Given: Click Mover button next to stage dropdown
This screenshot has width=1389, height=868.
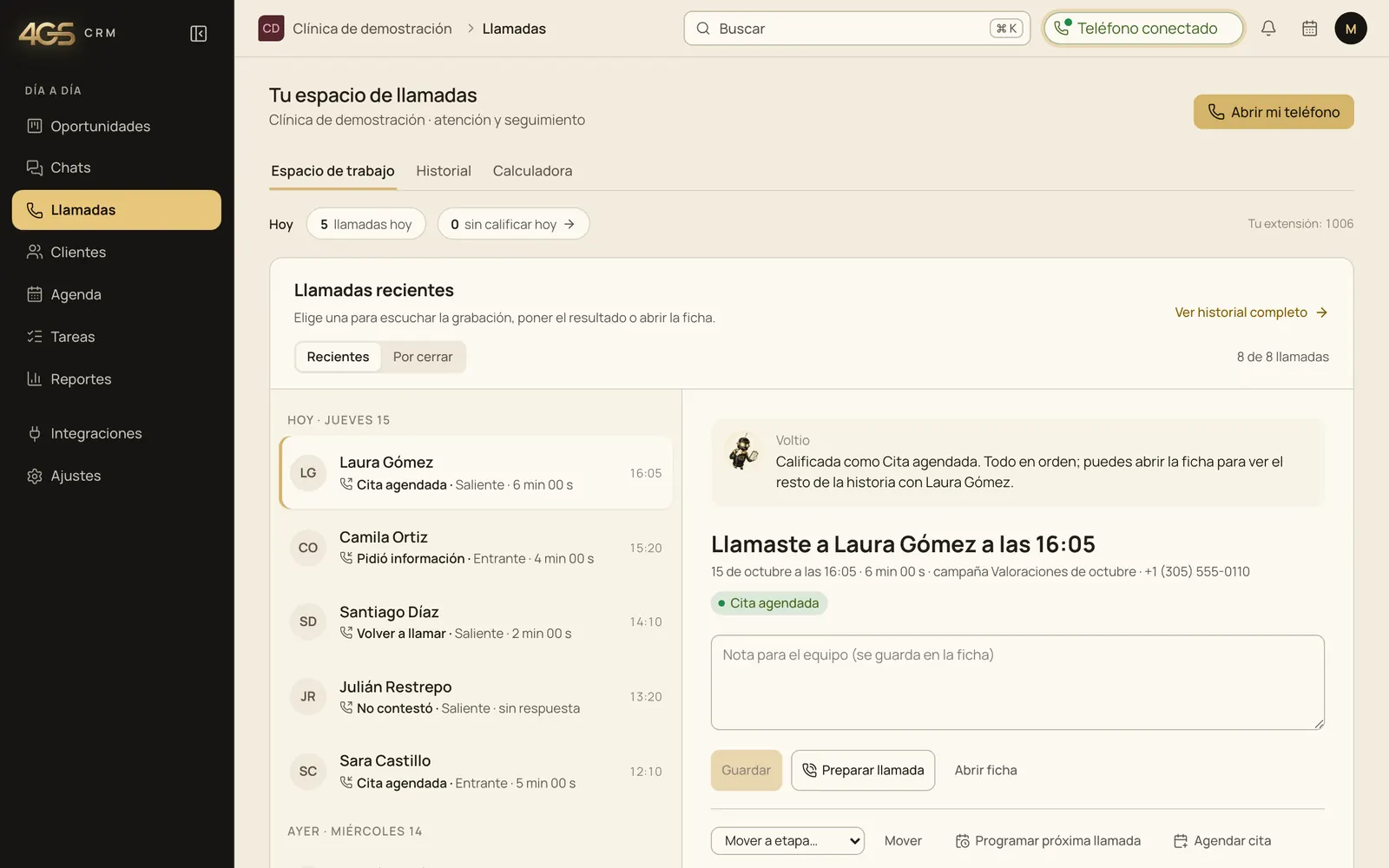Looking at the screenshot, I should click(x=903, y=841).
